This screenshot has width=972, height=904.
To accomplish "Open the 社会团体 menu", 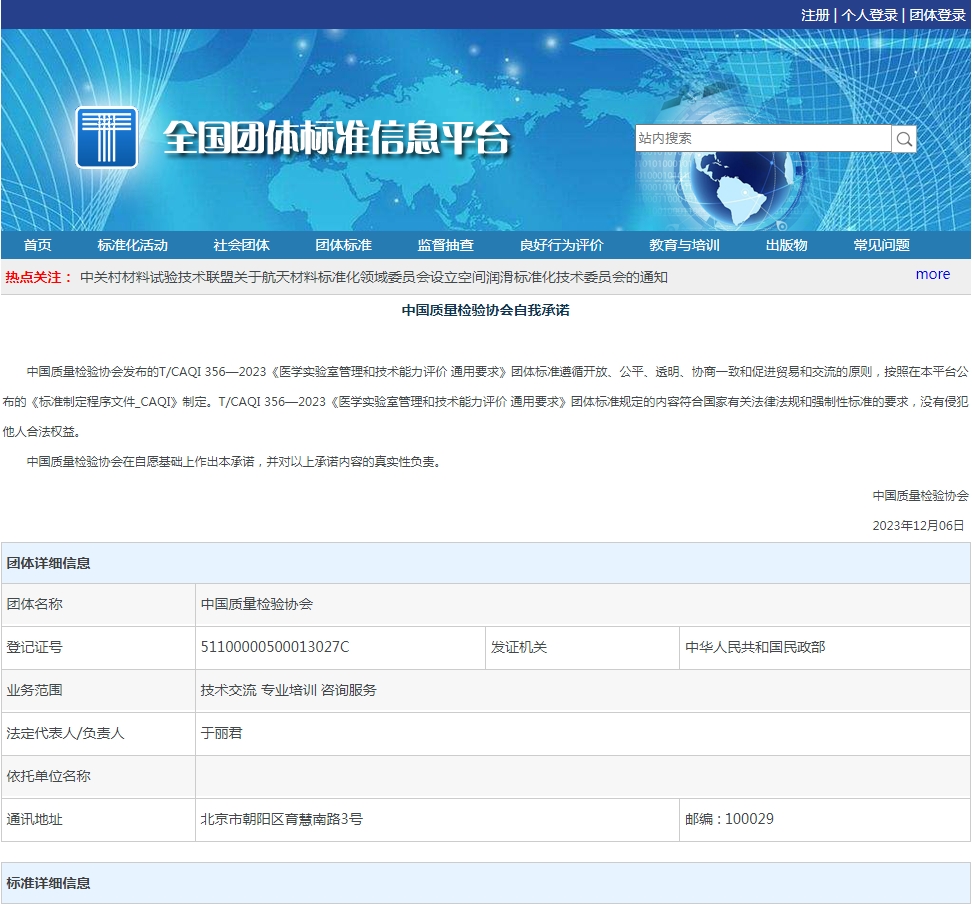I will point(242,245).
